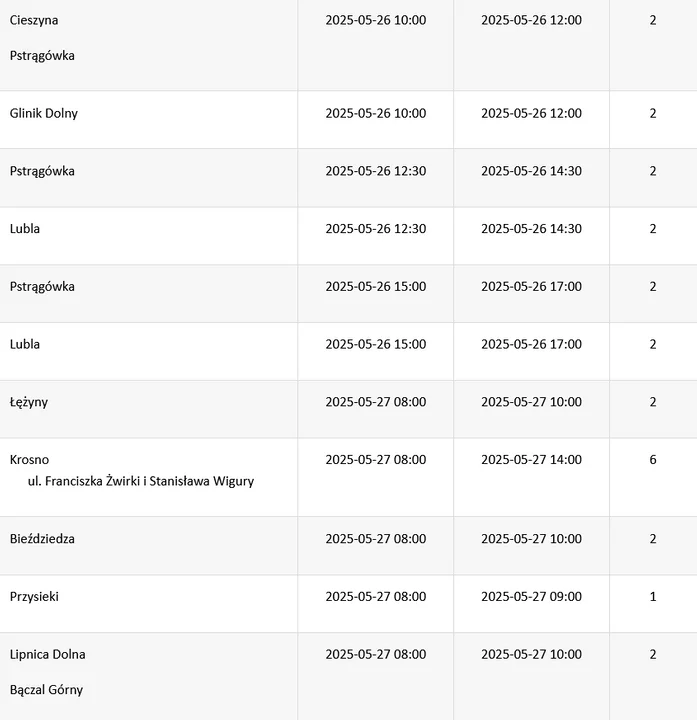Click the duration value 6 in Krosno row
Image resolution: width=697 pixels, height=720 pixels.
tap(653, 460)
